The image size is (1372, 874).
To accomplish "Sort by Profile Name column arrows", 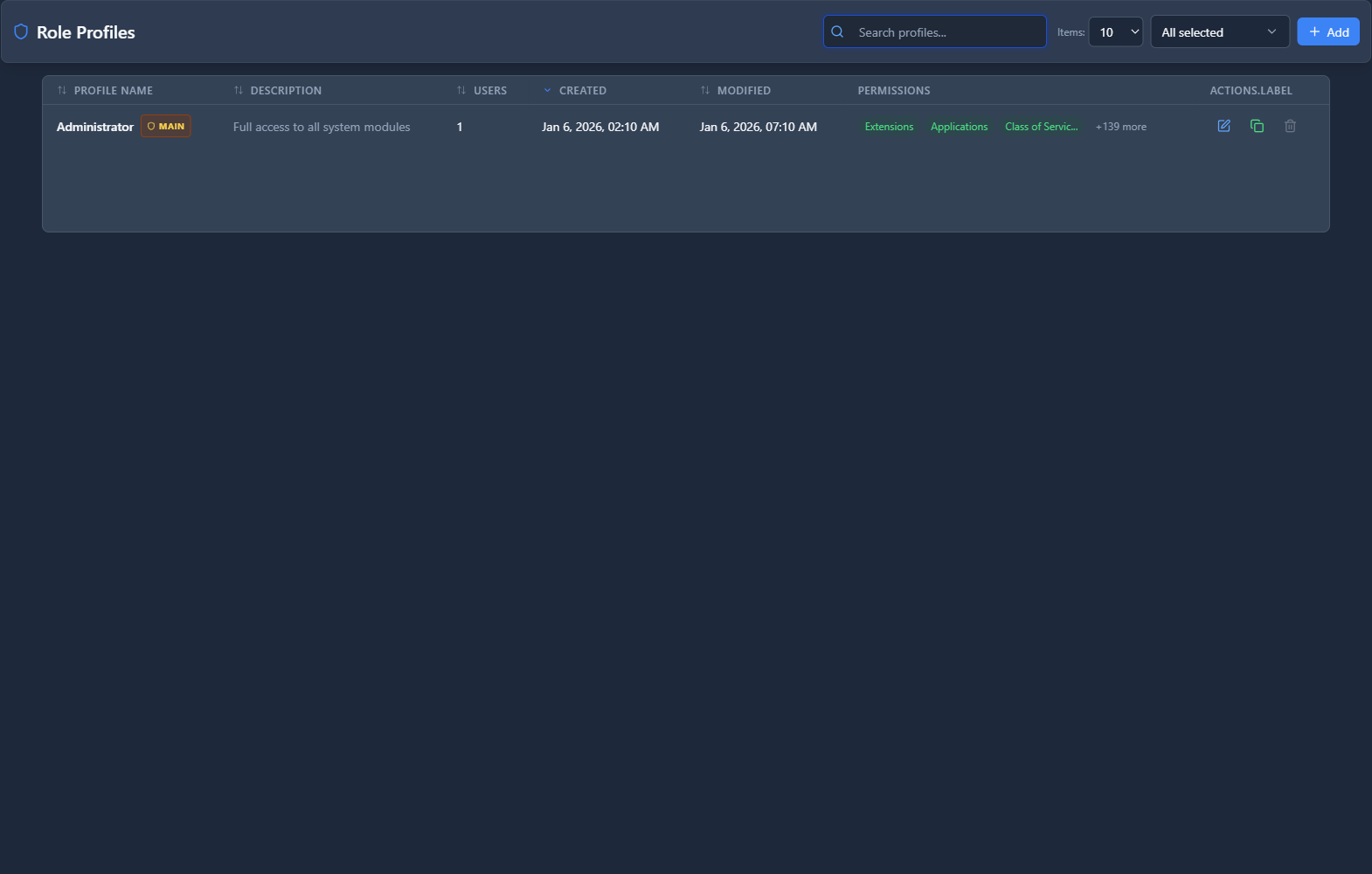I will (62, 91).
